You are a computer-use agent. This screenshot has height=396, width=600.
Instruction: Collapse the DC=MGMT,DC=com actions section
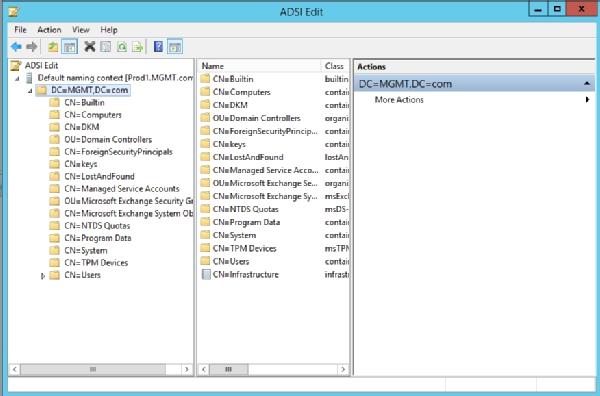coord(587,84)
